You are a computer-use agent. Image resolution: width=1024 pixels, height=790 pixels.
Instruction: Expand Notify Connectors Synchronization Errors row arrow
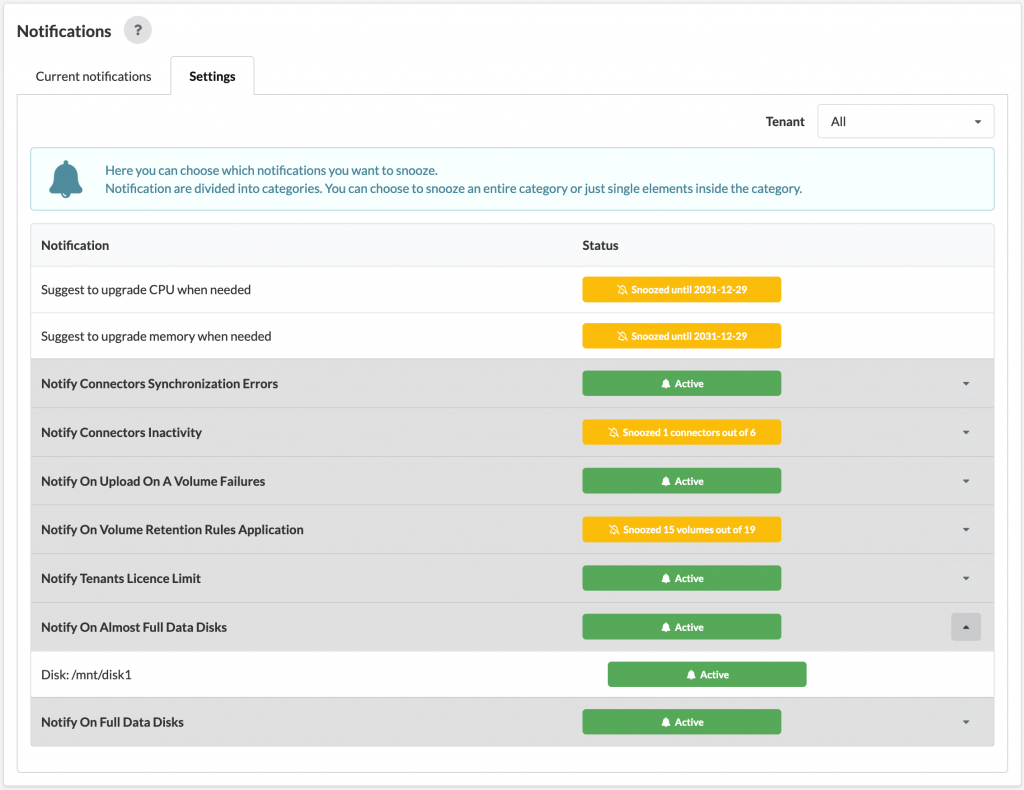tap(966, 384)
